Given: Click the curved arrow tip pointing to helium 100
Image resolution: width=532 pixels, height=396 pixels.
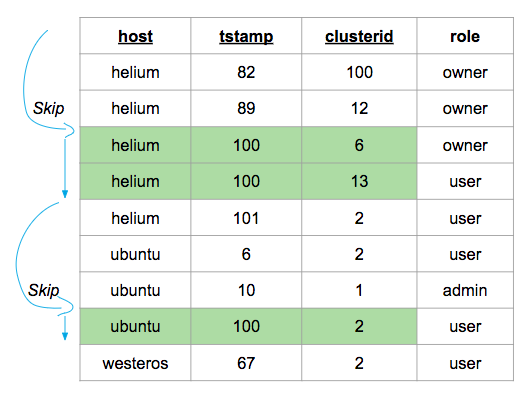Looking at the screenshot, I should 70,130.
